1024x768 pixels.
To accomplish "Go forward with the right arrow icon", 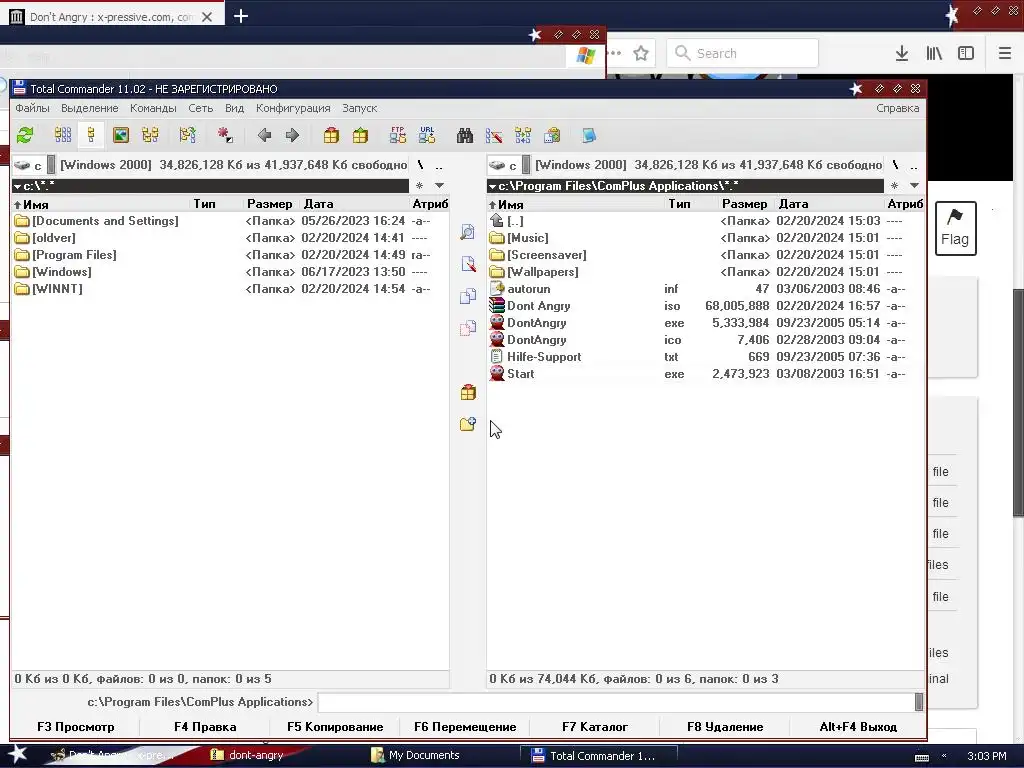I will pyautogui.click(x=292, y=135).
